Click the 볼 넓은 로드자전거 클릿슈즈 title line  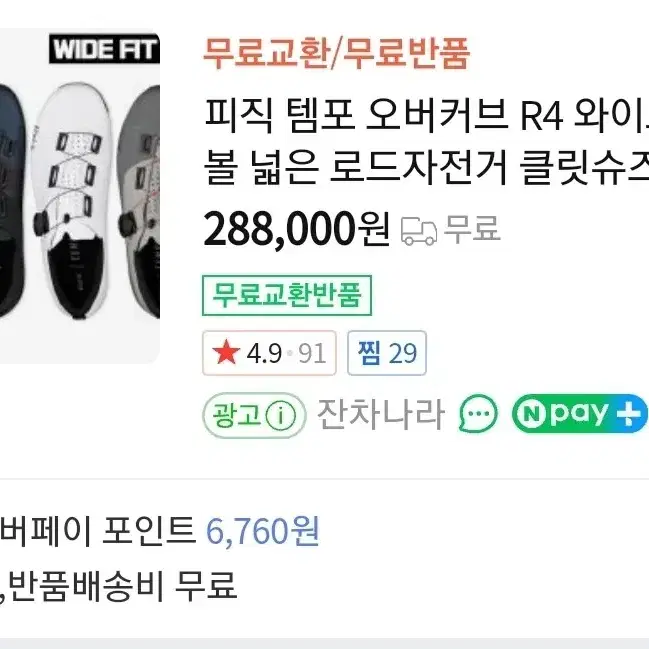426,168
